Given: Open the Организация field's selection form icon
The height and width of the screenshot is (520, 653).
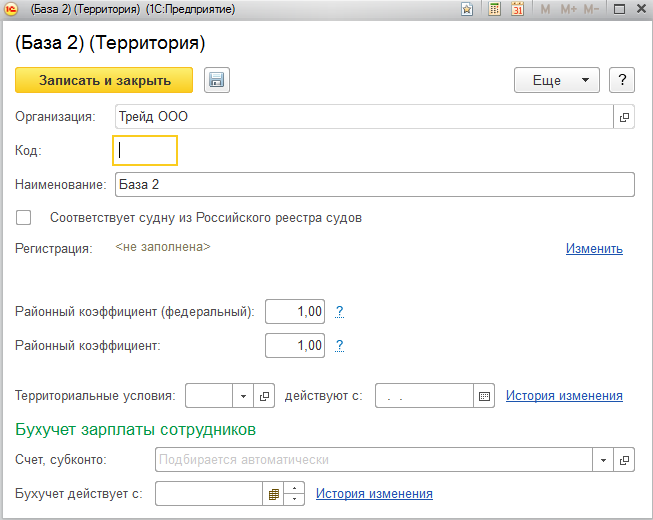Looking at the screenshot, I should [624, 117].
